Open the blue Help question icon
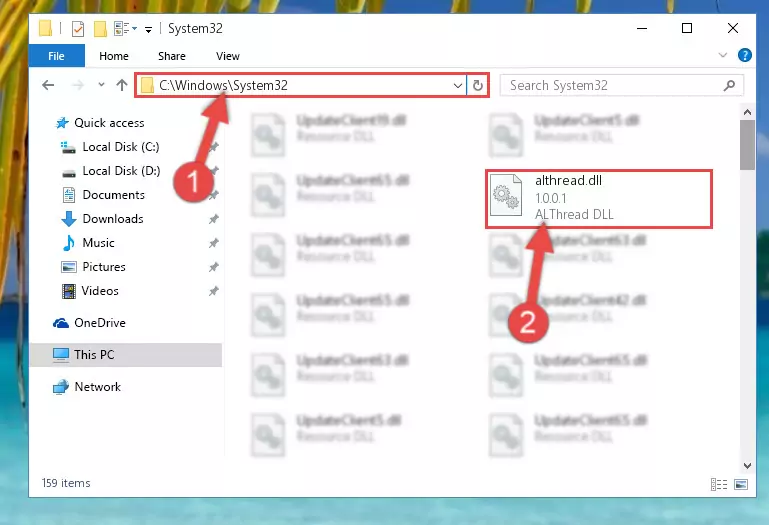 (x=744, y=55)
